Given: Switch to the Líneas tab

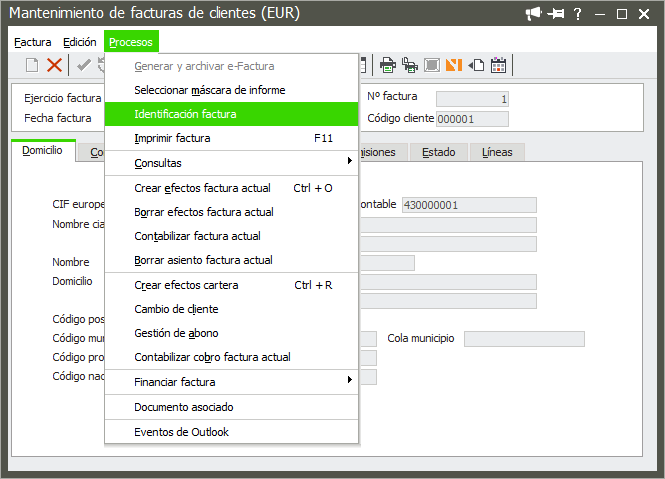Looking at the screenshot, I should pos(497,153).
